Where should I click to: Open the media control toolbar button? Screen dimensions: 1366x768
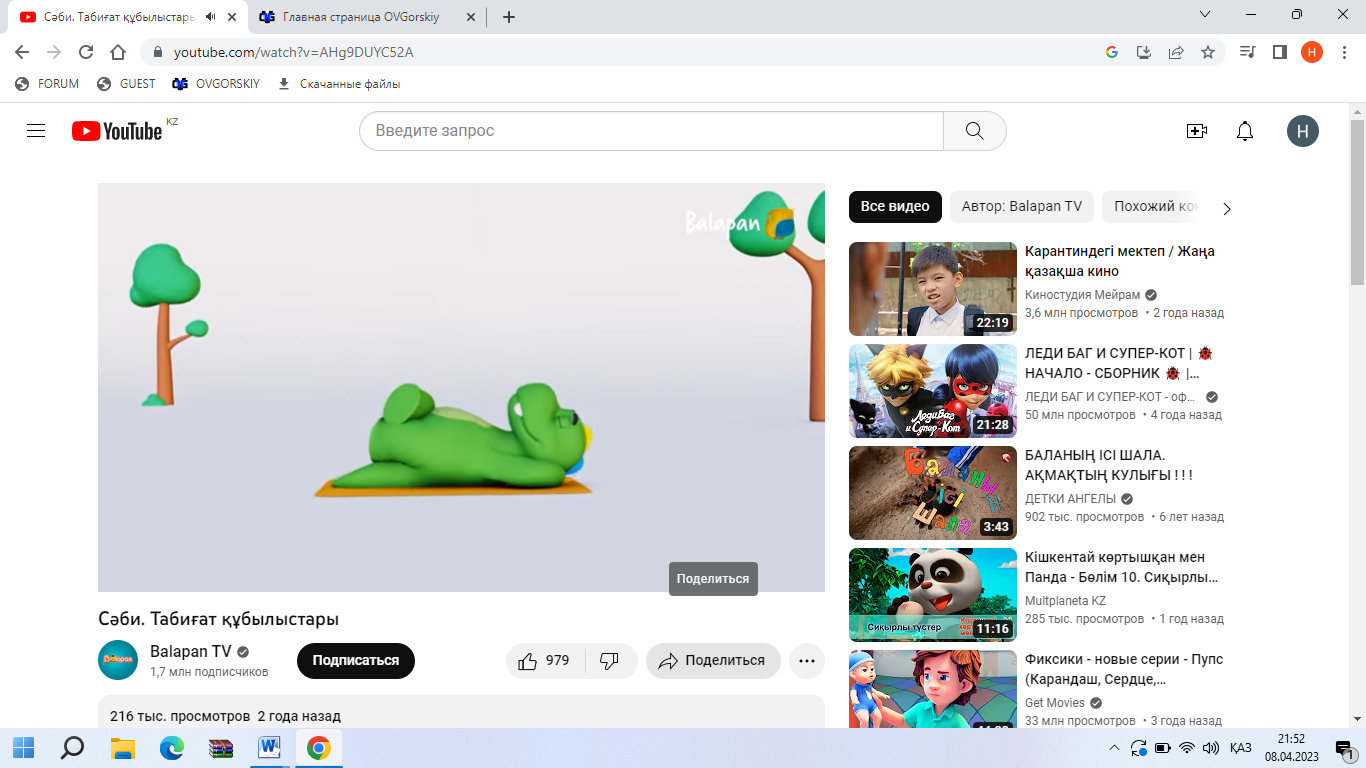pyautogui.click(x=1247, y=52)
